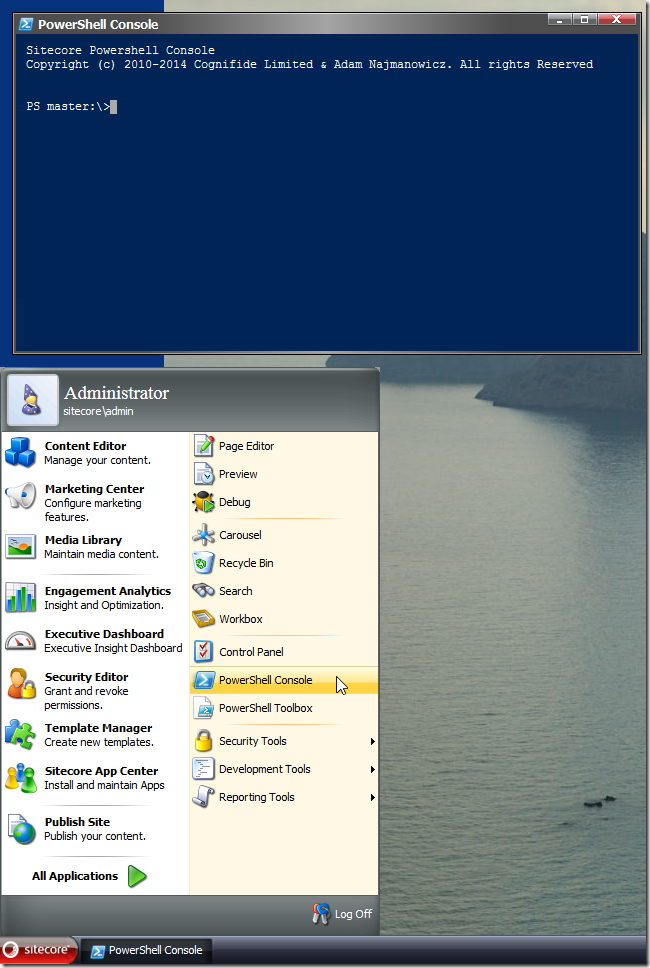Click the Sitecore start button
This screenshot has height=968, width=650.
tap(38, 950)
